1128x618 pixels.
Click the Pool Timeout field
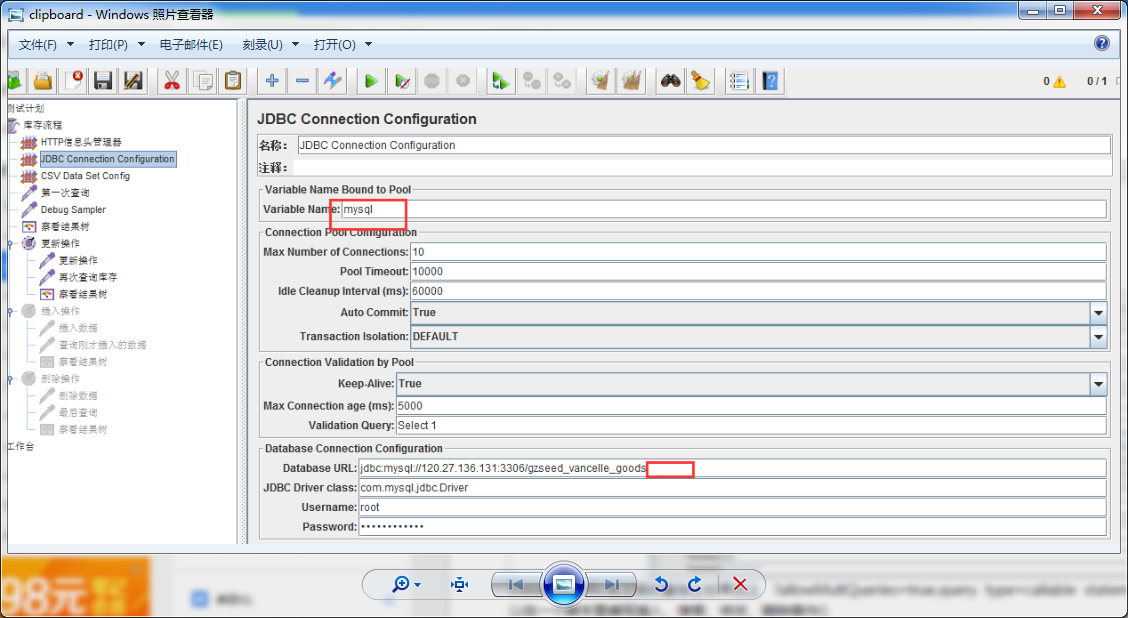[758, 272]
